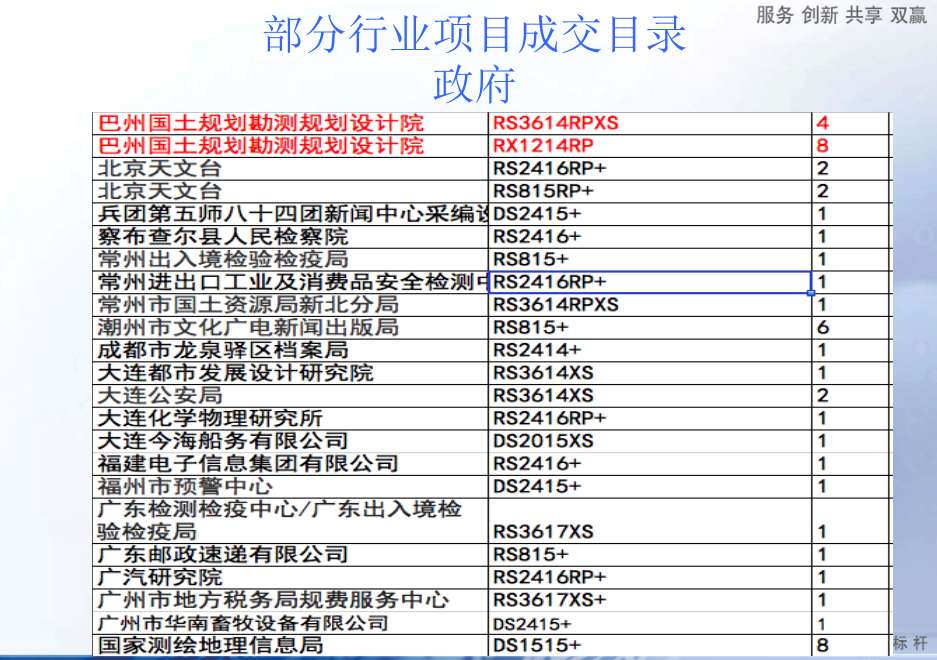The width and height of the screenshot is (937, 660).
Task: Click the quantity 8 in the 国家测绘地理信息局 row
Action: (x=850, y=646)
